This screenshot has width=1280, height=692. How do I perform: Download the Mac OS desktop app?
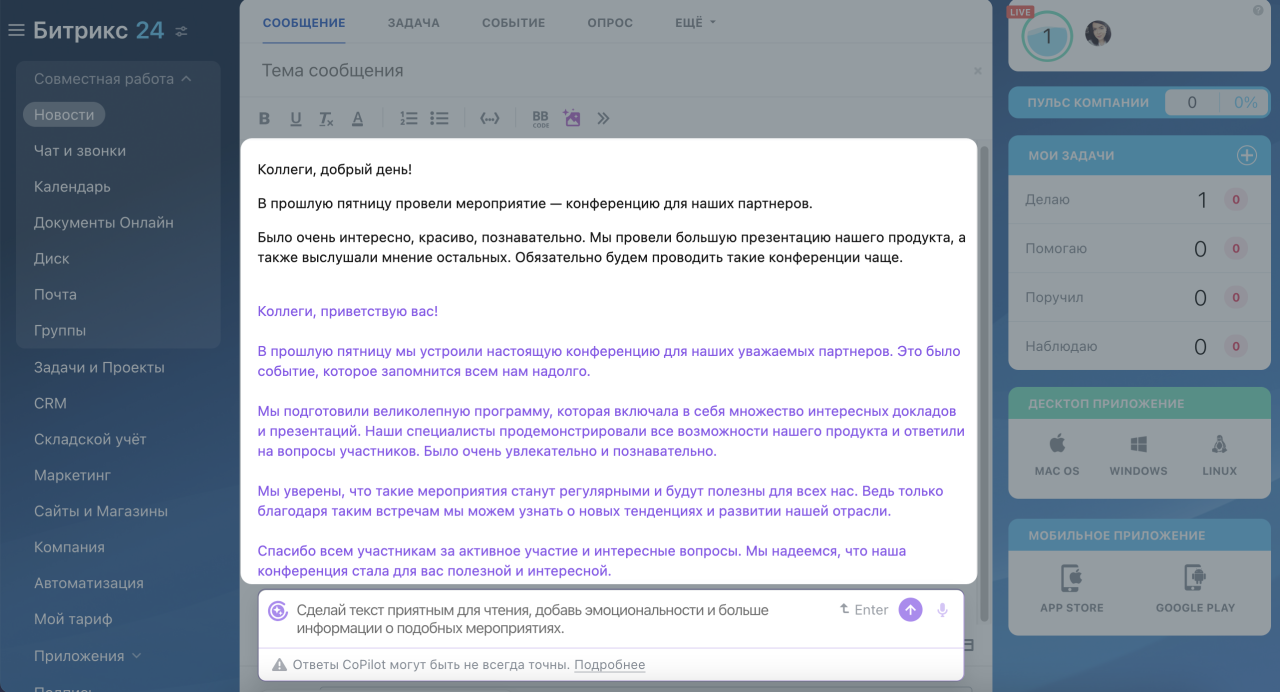tap(1057, 455)
